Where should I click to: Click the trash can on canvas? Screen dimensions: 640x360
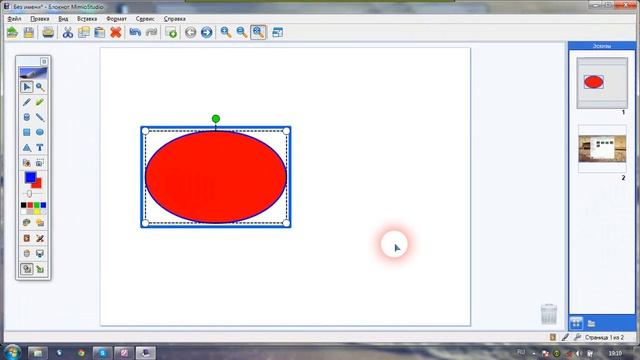[x=549, y=314]
